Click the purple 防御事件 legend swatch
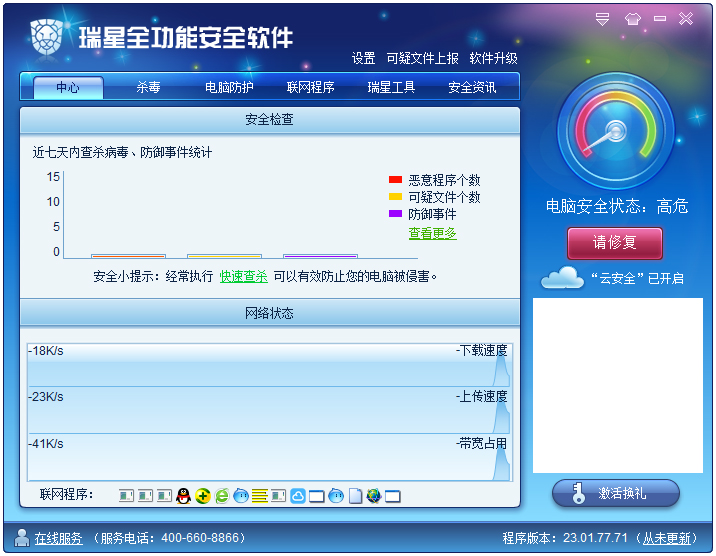 [x=395, y=213]
